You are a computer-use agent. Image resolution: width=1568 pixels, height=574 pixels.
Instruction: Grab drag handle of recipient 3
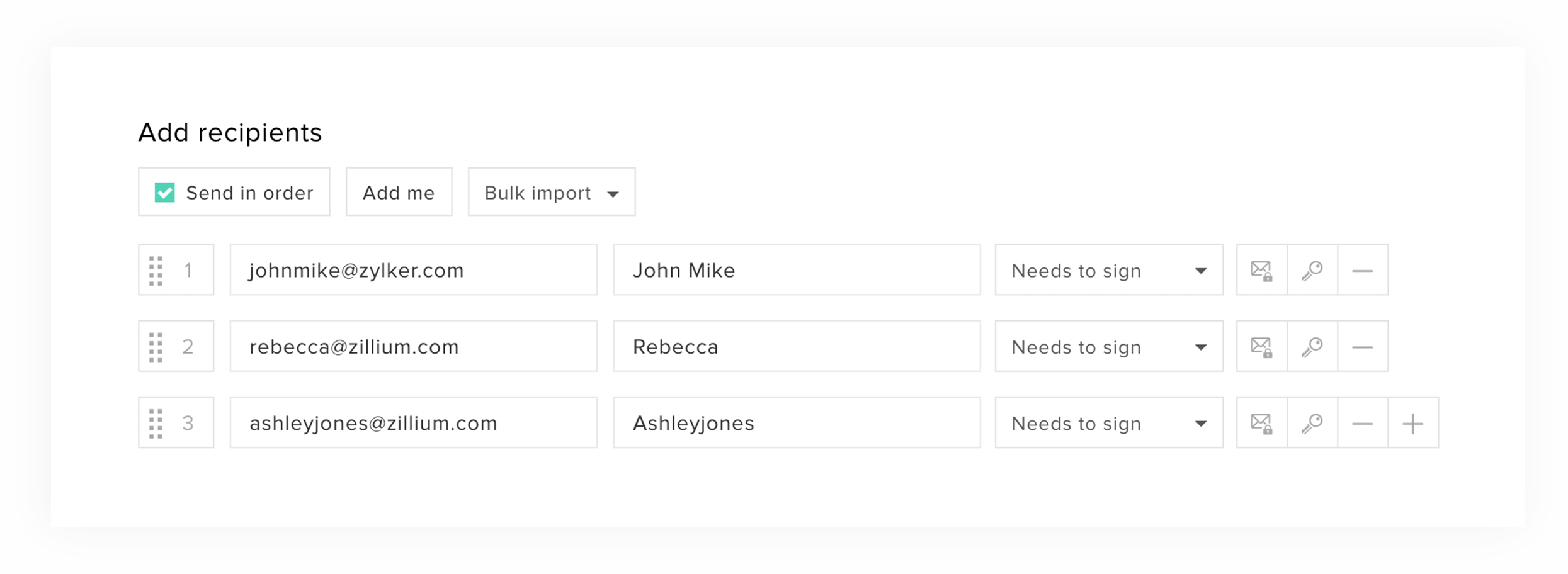[156, 424]
